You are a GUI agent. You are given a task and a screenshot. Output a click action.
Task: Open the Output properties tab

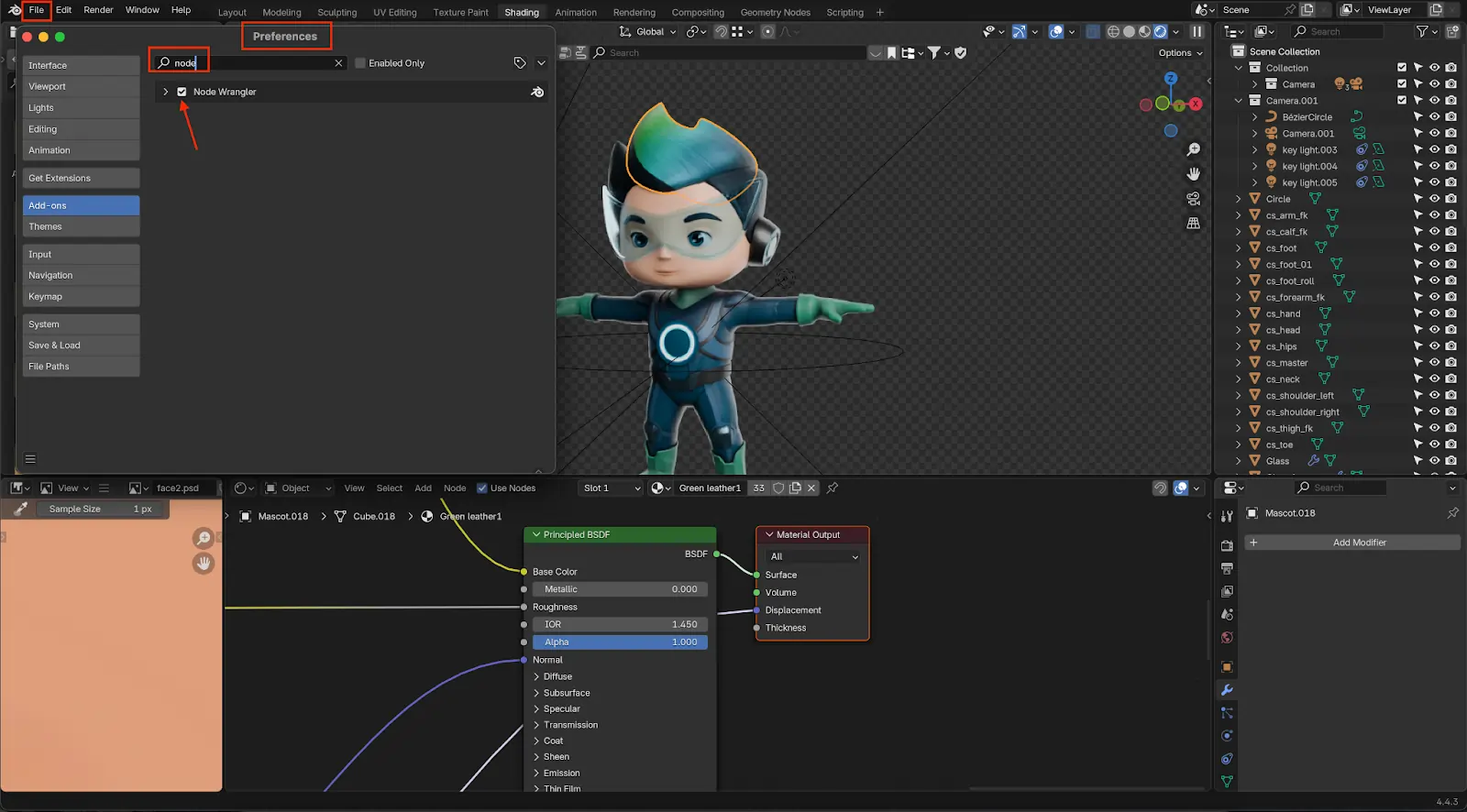point(1227,568)
